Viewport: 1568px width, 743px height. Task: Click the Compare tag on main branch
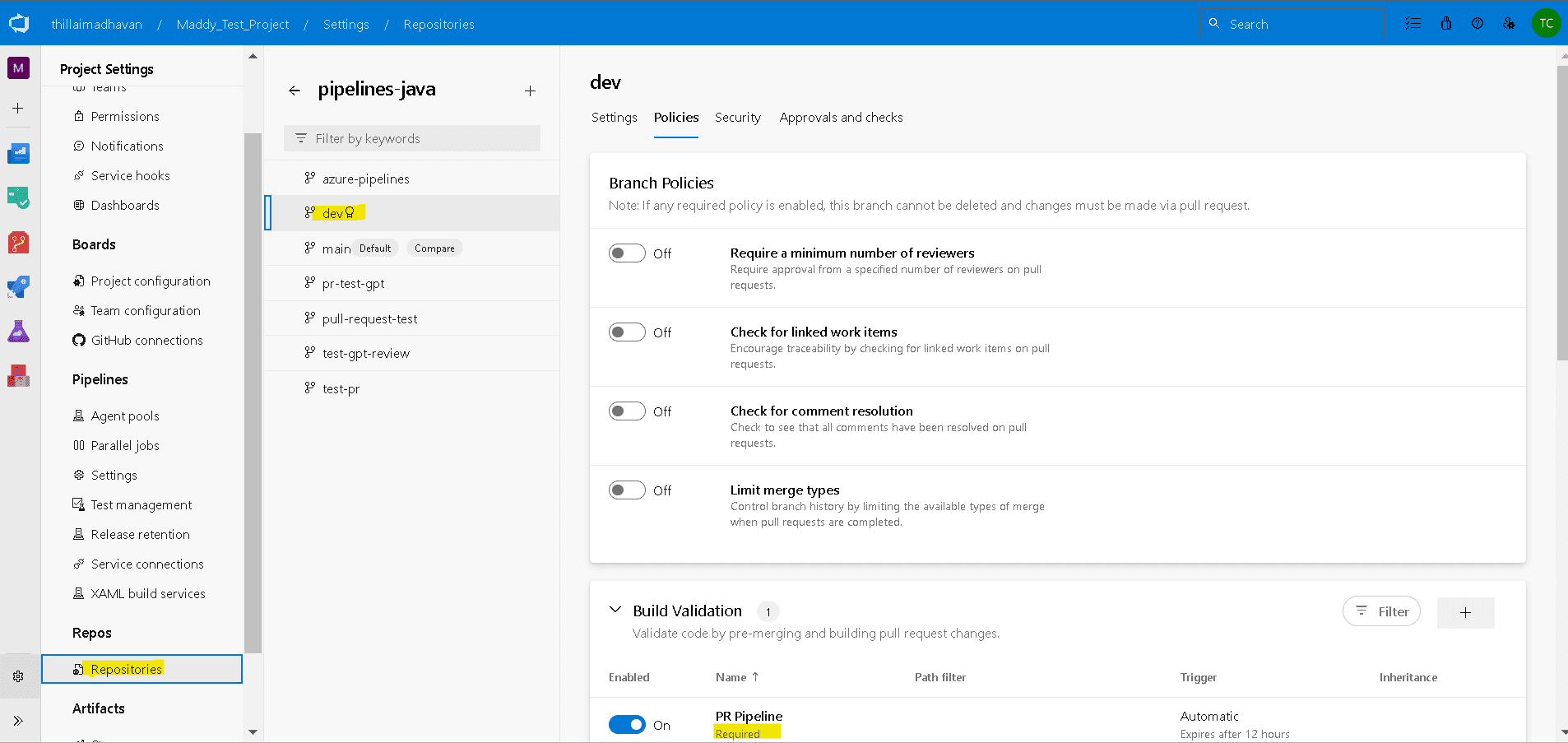click(x=434, y=248)
